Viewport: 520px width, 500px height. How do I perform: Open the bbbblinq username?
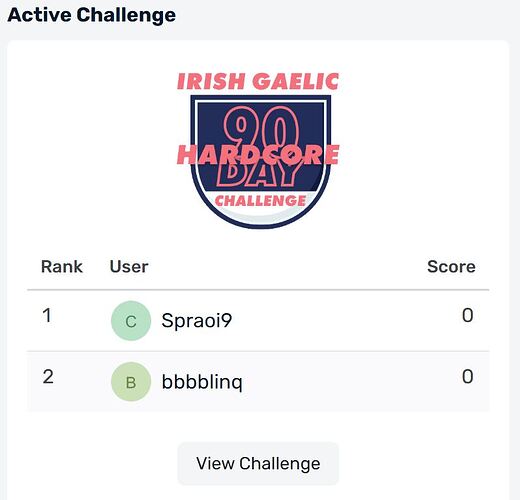coord(202,382)
